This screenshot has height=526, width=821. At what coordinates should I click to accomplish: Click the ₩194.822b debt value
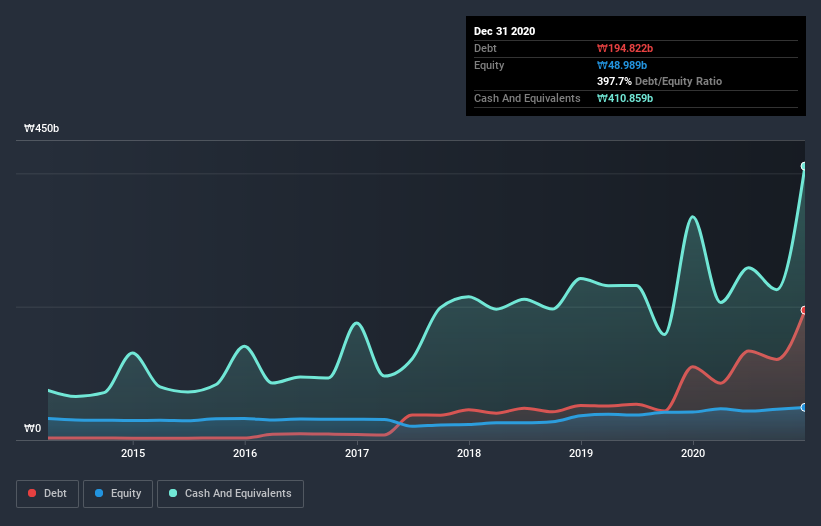625,49
